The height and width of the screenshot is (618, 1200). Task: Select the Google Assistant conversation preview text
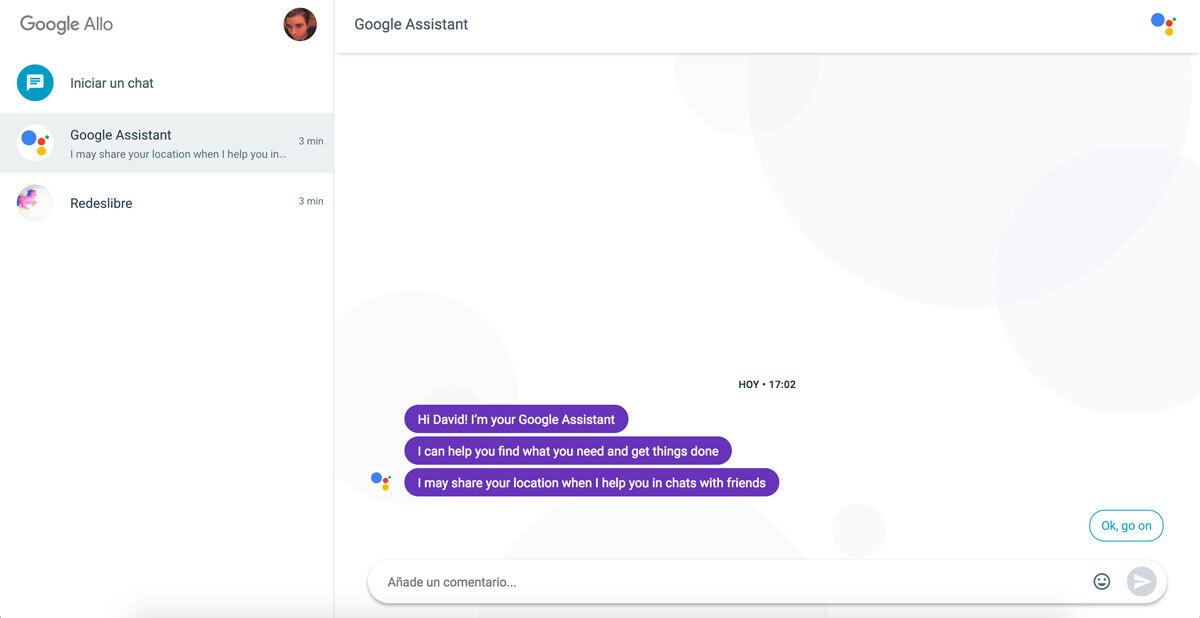tap(178, 154)
